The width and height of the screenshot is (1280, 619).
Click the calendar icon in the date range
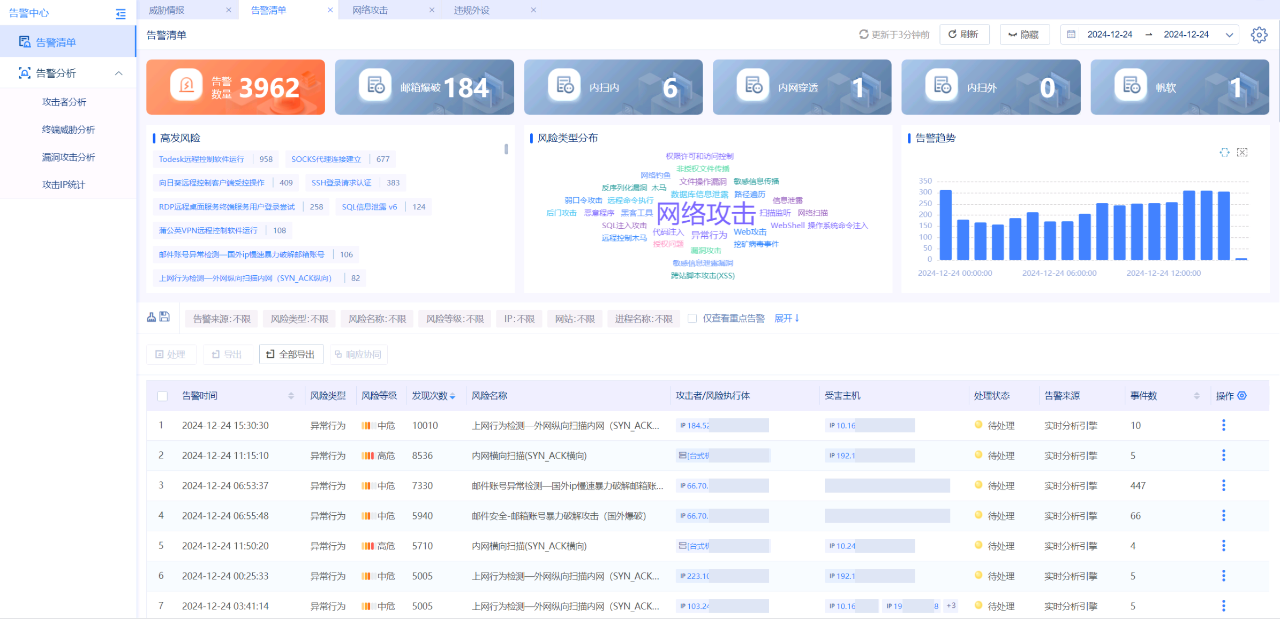(x=1071, y=35)
